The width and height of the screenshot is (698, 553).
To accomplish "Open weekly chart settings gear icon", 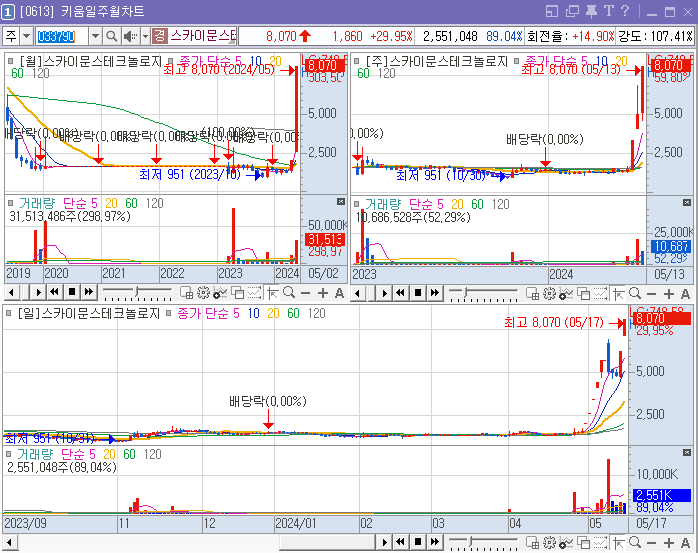I will click(549, 293).
